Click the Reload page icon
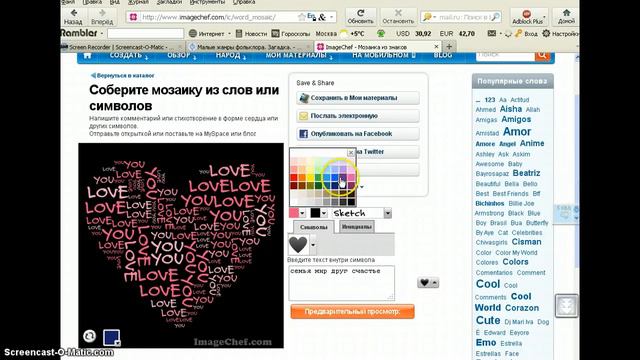The height and width of the screenshot is (360, 640). [360, 13]
